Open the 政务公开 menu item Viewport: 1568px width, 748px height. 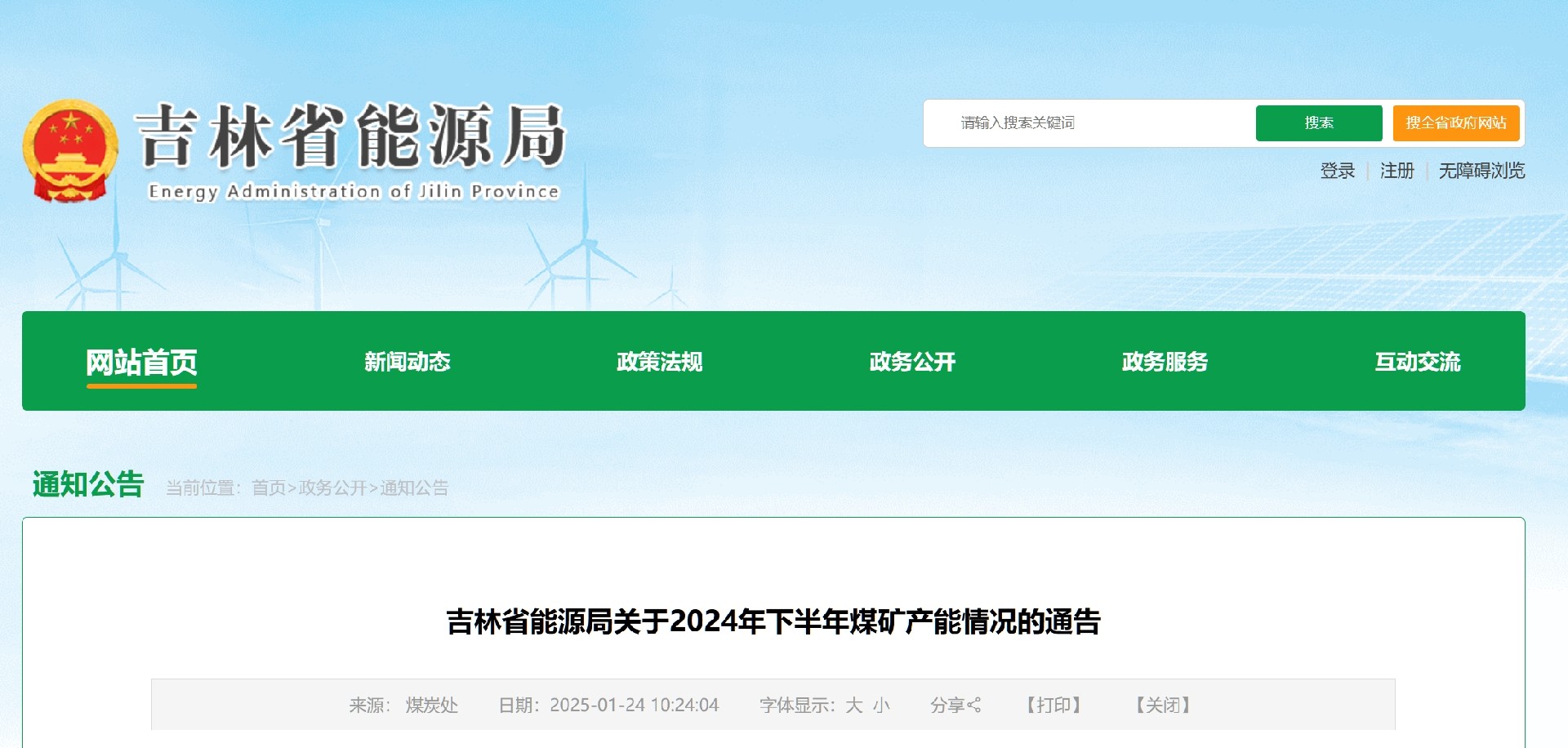[x=912, y=362]
